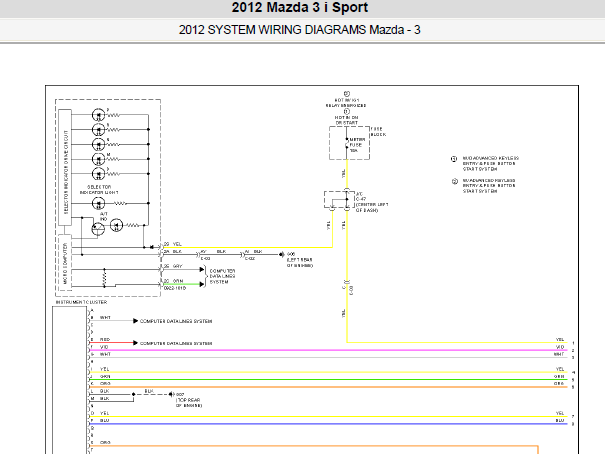Click the arrowhead ending the green GRN wire
This screenshot has height=454, width=605.
pyautogui.click(x=202, y=284)
